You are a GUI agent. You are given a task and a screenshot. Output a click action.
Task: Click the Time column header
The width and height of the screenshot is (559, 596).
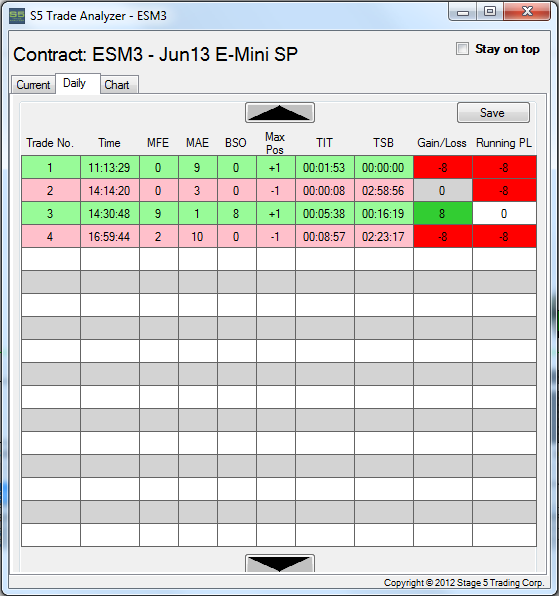click(109, 143)
